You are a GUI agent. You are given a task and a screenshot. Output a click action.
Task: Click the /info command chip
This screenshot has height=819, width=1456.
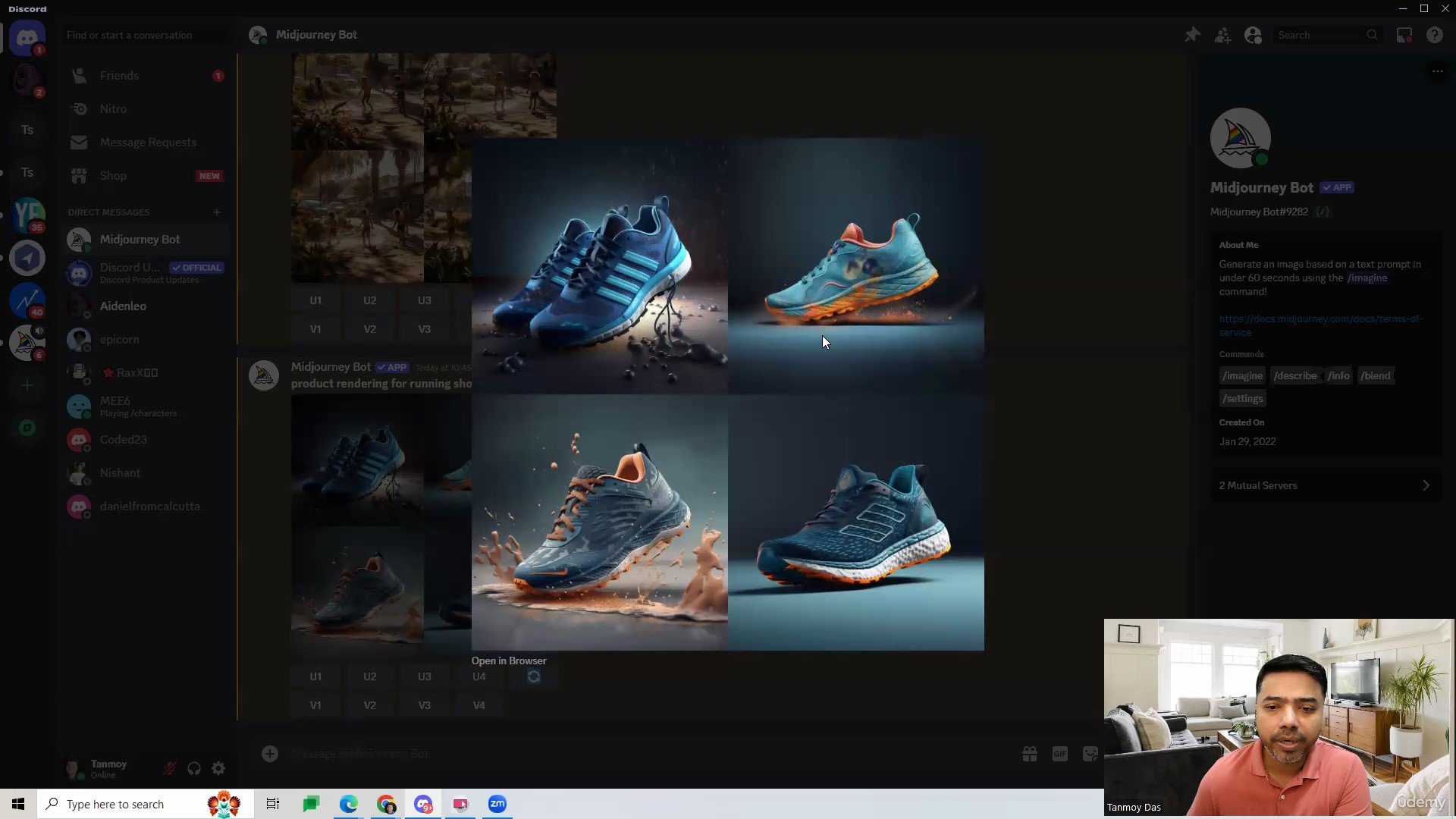coord(1338,375)
